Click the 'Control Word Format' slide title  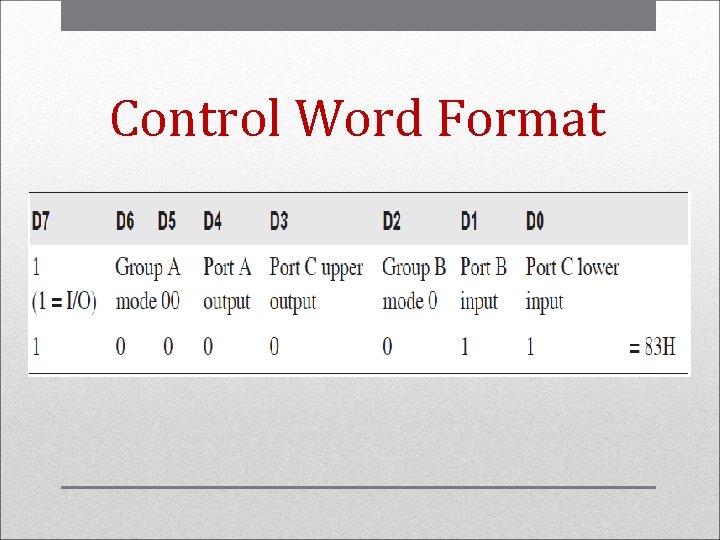[359, 118]
